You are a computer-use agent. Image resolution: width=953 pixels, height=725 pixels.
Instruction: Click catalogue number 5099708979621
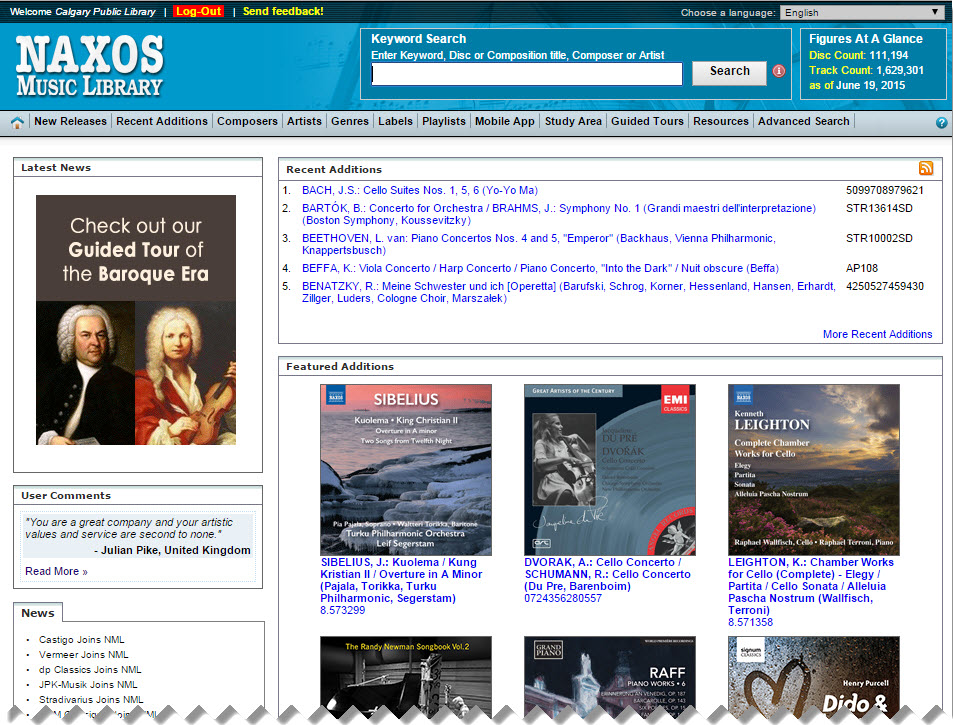(885, 190)
